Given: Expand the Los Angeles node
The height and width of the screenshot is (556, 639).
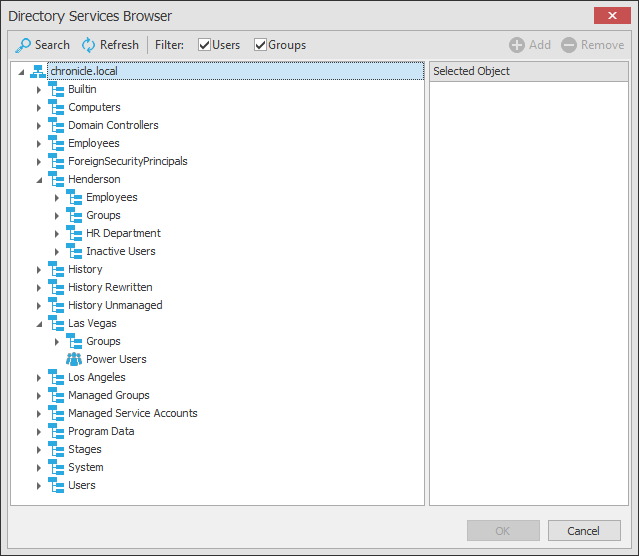Looking at the screenshot, I should pyautogui.click(x=39, y=377).
